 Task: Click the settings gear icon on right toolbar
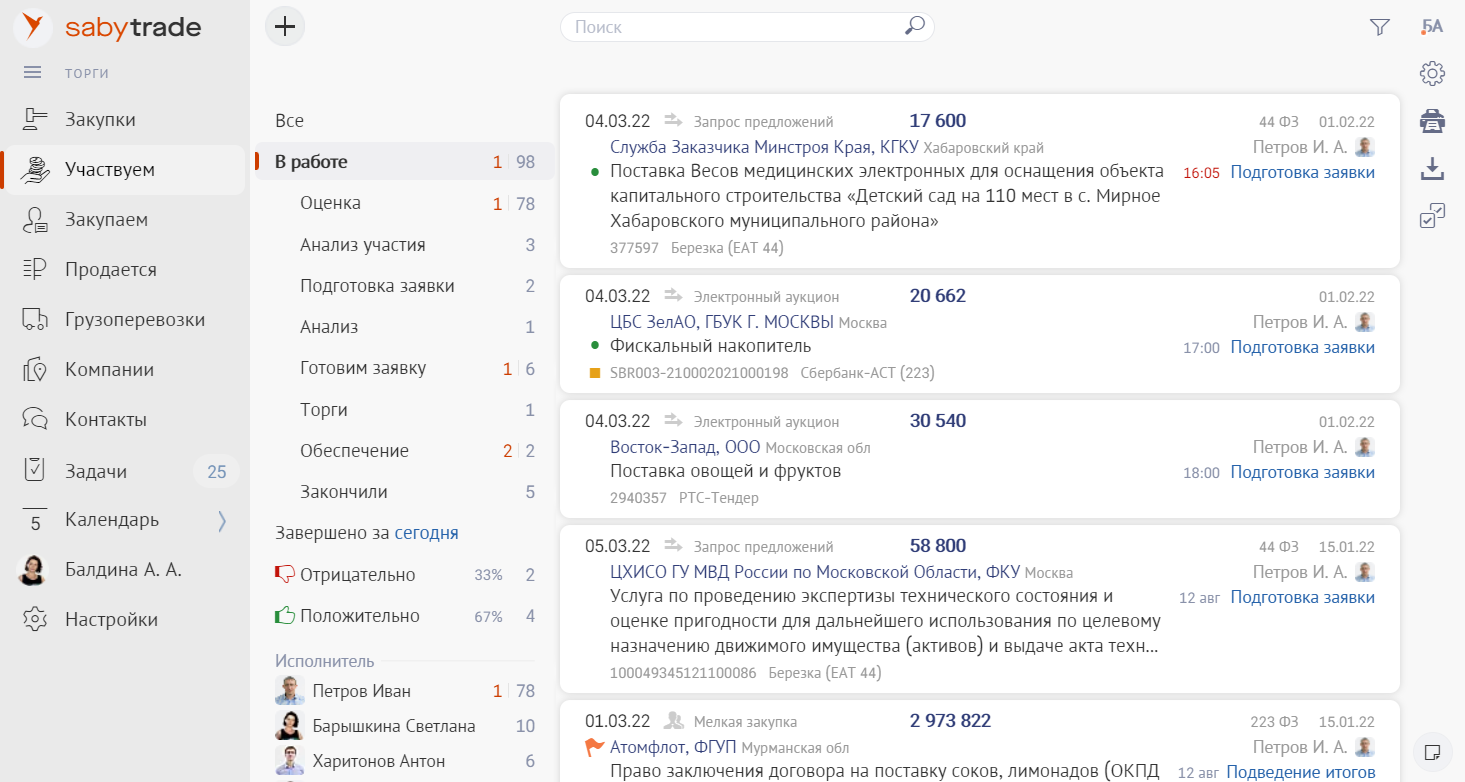pyautogui.click(x=1432, y=73)
